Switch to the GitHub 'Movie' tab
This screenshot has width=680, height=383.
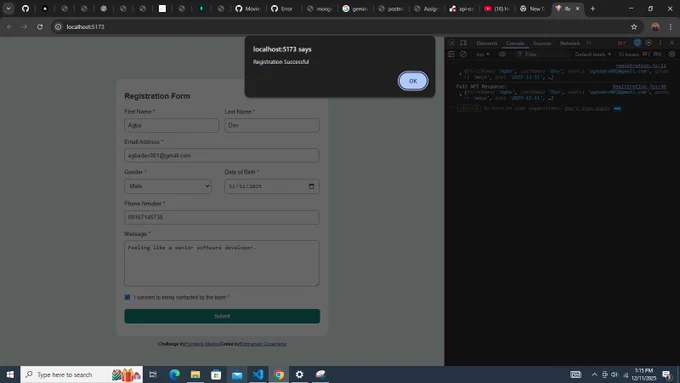point(248,8)
